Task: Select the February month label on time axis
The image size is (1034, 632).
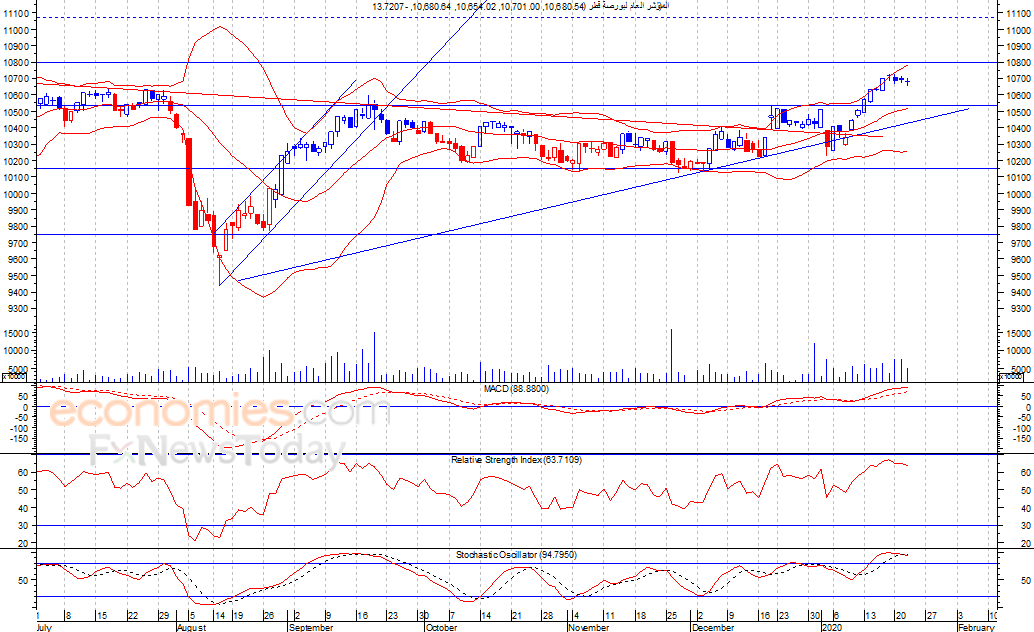Action: (x=976, y=627)
